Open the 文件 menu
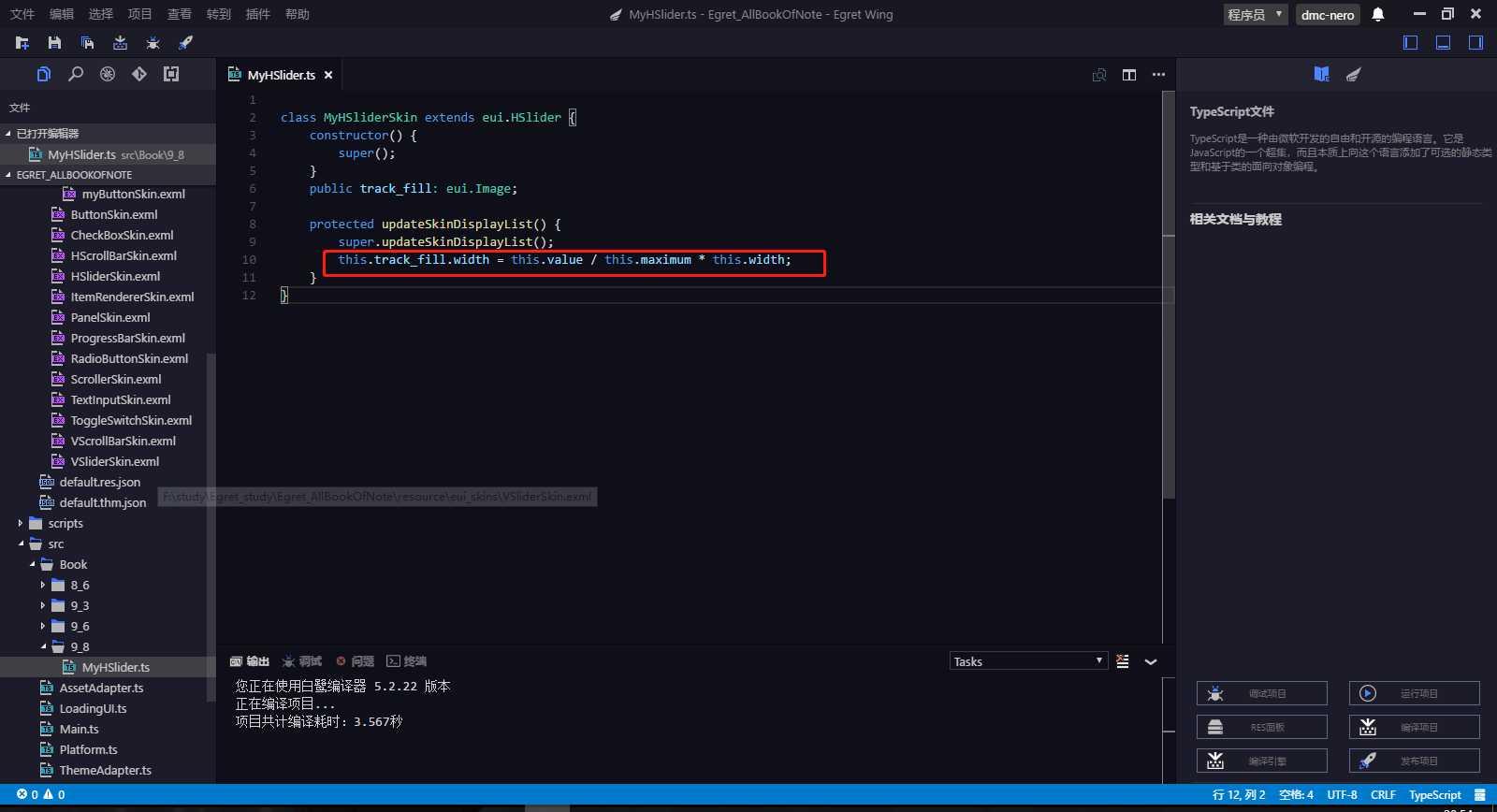 [x=22, y=14]
